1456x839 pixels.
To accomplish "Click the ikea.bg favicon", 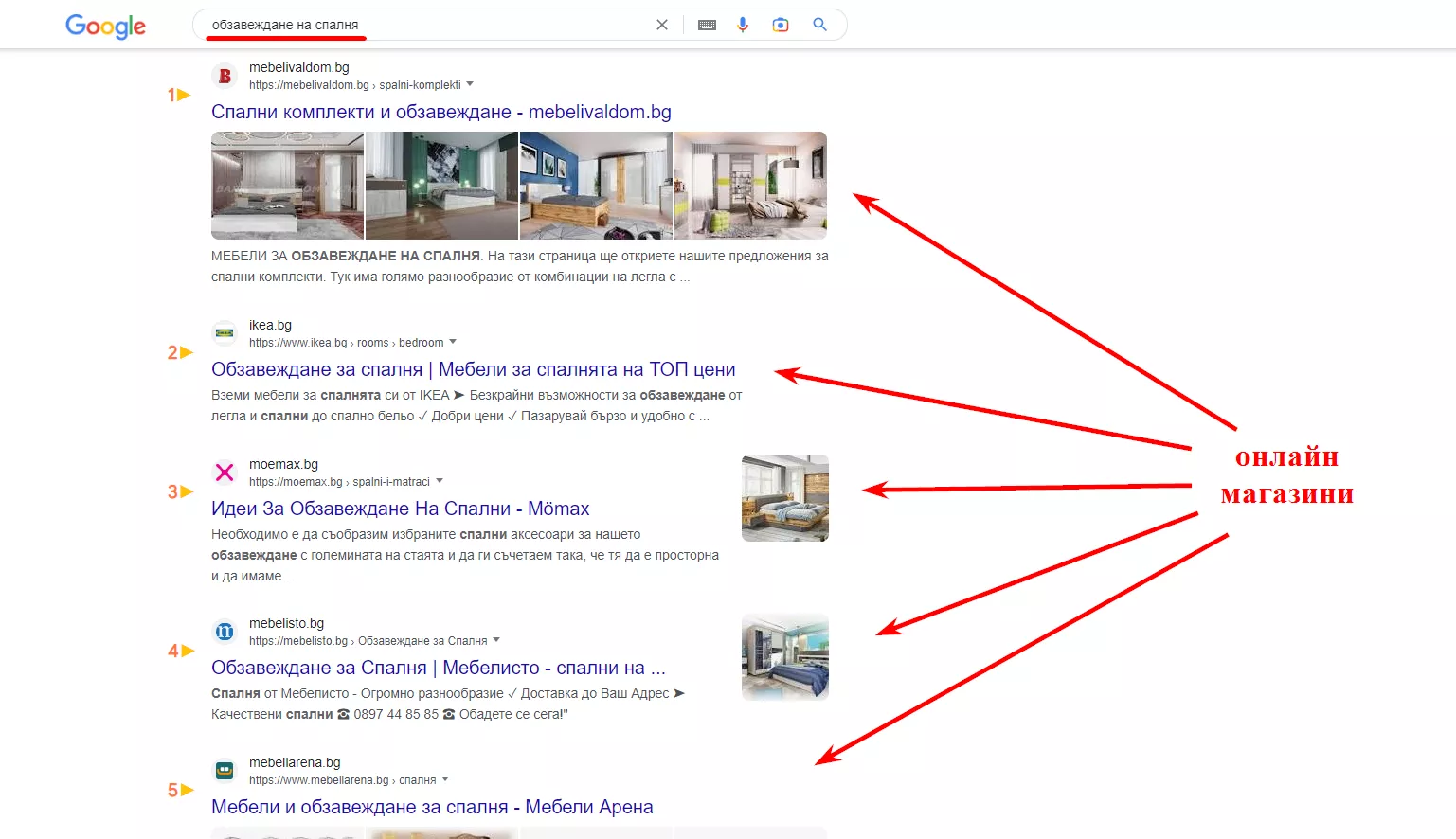I will [x=225, y=333].
